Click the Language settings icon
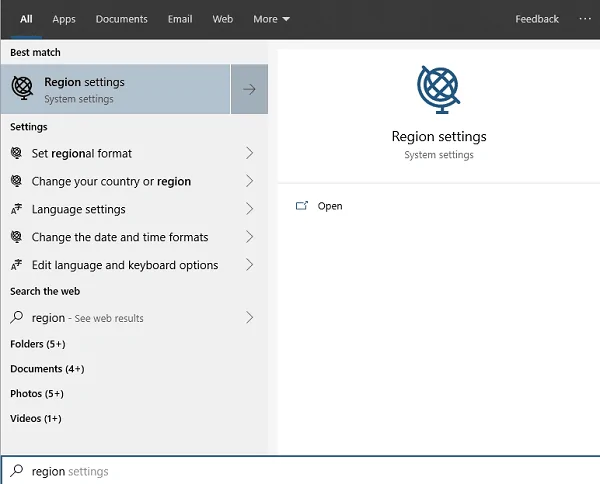This screenshot has width=600, height=484. coord(16,209)
